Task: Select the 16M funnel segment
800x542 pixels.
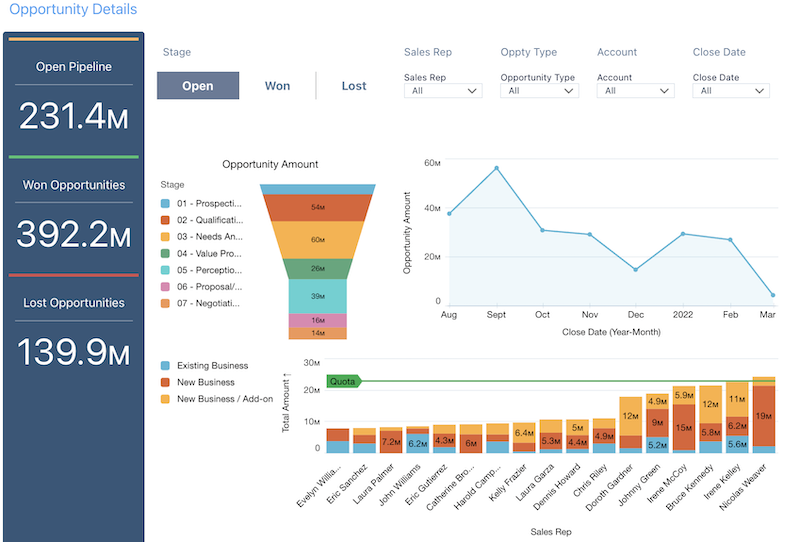Action: pos(317,320)
